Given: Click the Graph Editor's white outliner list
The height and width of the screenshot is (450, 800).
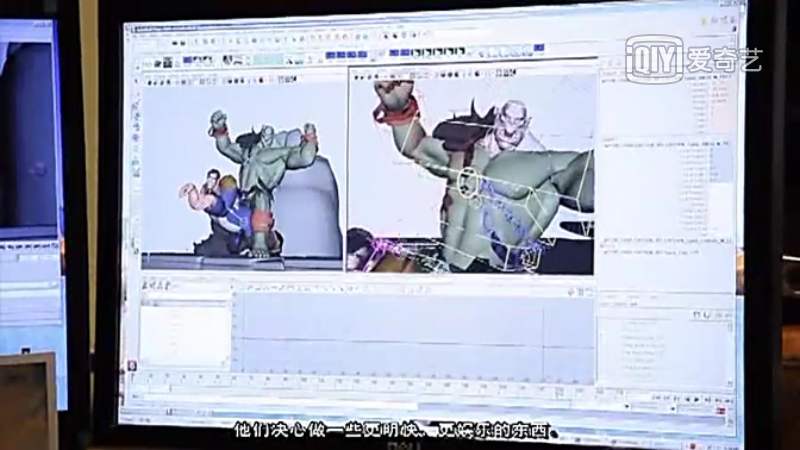Looking at the screenshot, I should pyautogui.click(x=185, y=334).
